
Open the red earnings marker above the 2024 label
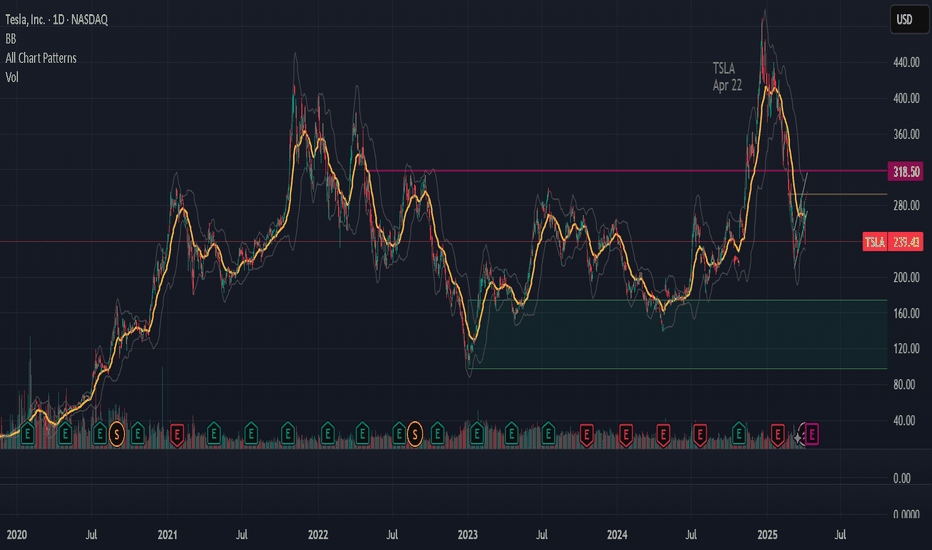point(625,435)
